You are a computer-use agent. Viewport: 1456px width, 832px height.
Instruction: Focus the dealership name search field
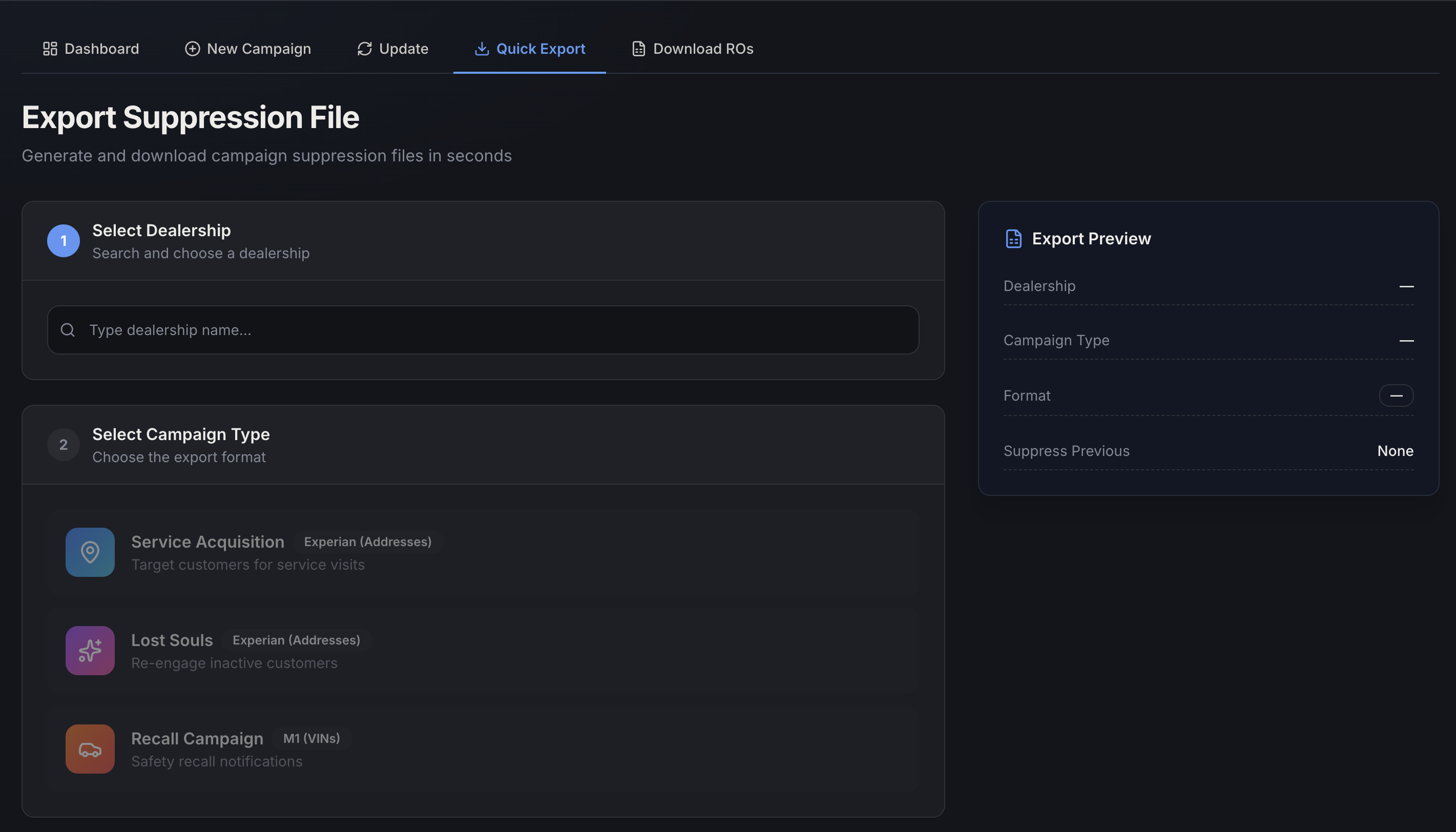[483, 330]
